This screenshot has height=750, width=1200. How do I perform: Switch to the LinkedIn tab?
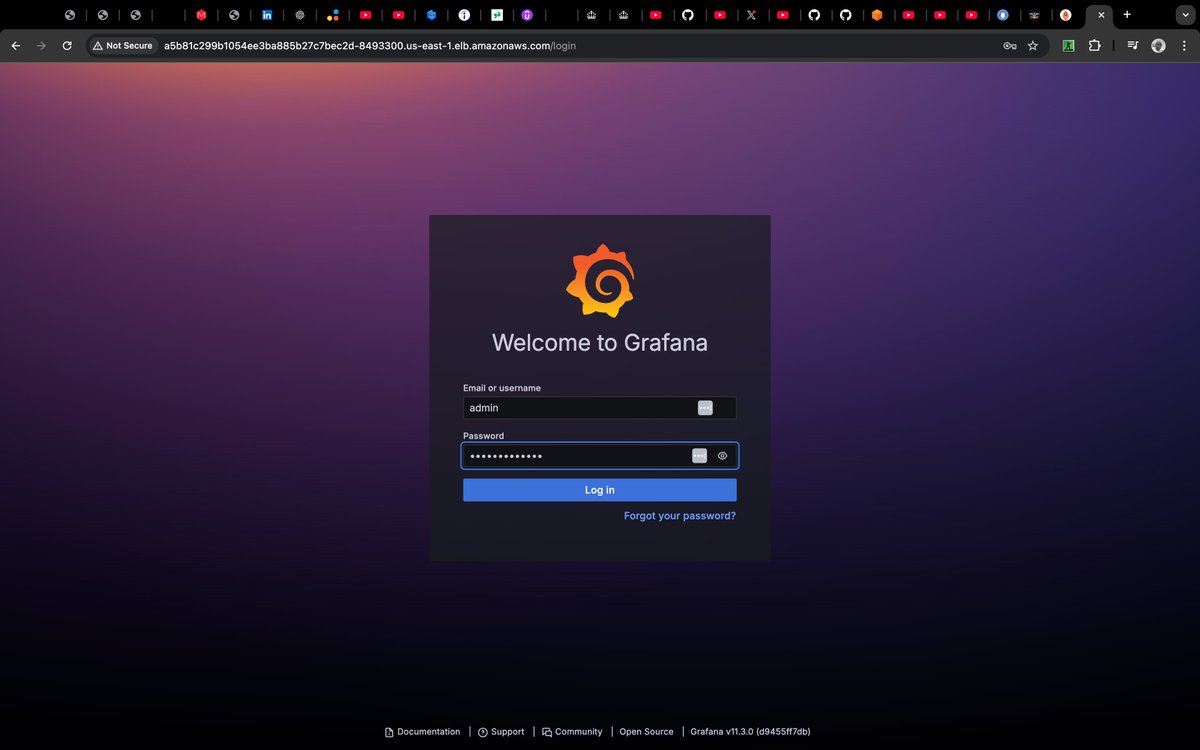pyautogui.click(x=267, y=15)
